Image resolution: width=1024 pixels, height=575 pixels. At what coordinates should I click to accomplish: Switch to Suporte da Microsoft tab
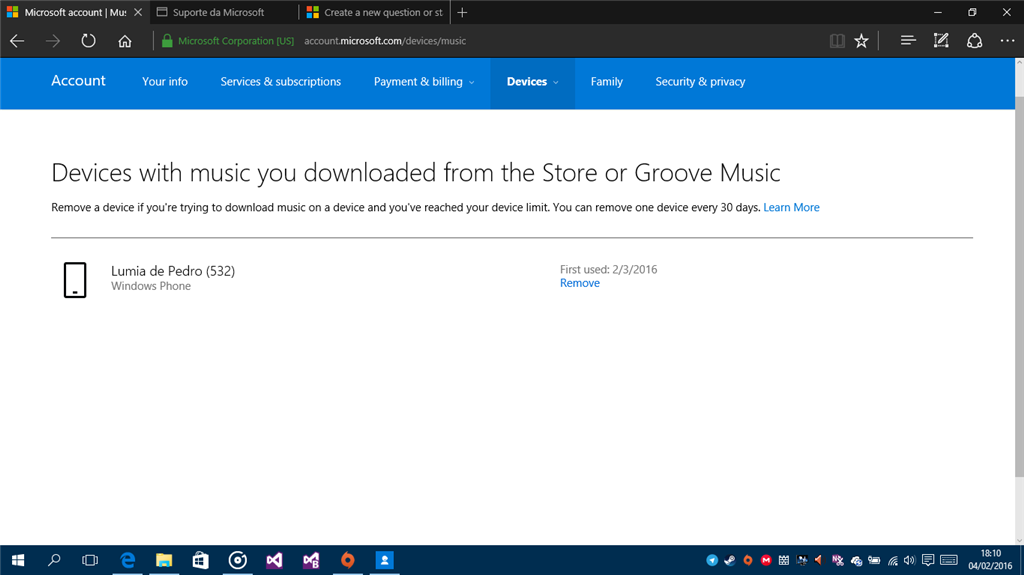pyautogui.click(x=223, y=12)
